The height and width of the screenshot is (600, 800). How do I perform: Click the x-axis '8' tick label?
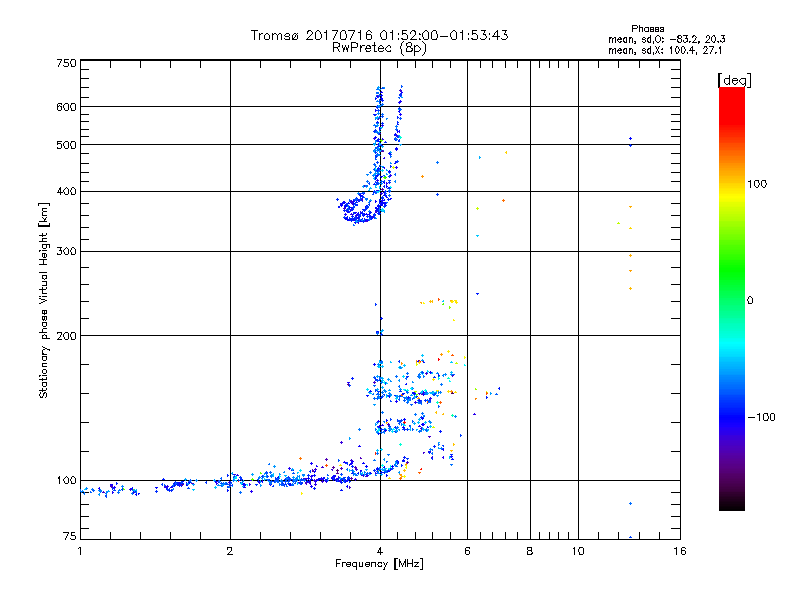tap(530, 551)
